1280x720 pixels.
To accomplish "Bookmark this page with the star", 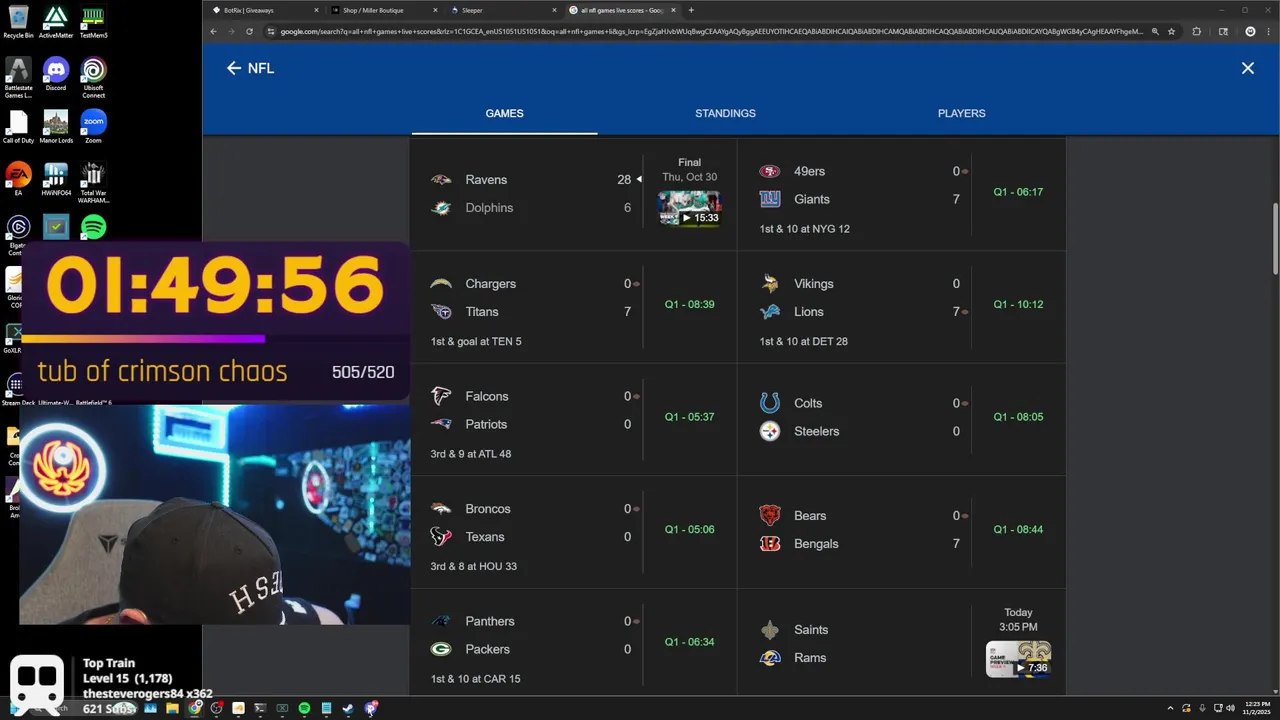I will [x=1171, y=31].
